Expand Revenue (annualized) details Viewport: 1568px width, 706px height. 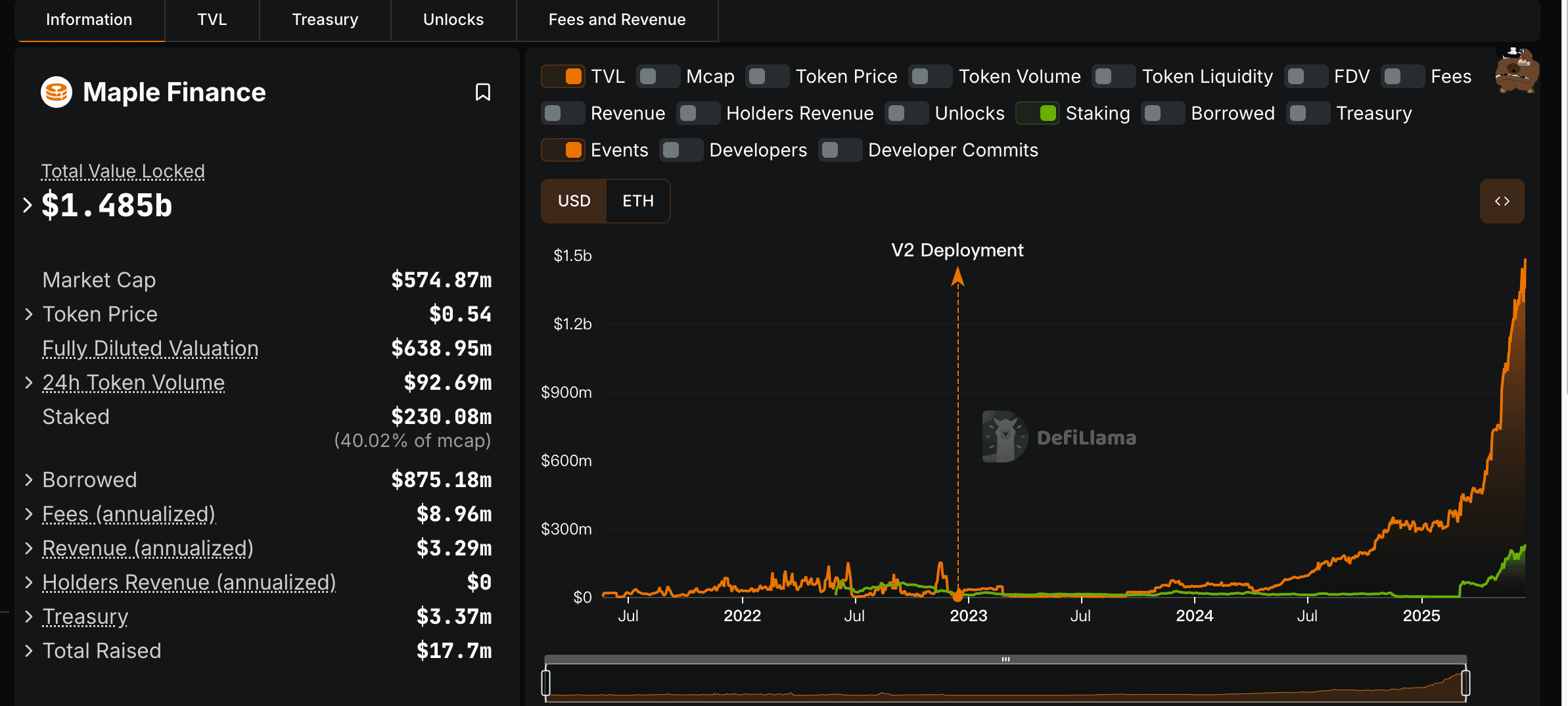[x=29, y=548]
